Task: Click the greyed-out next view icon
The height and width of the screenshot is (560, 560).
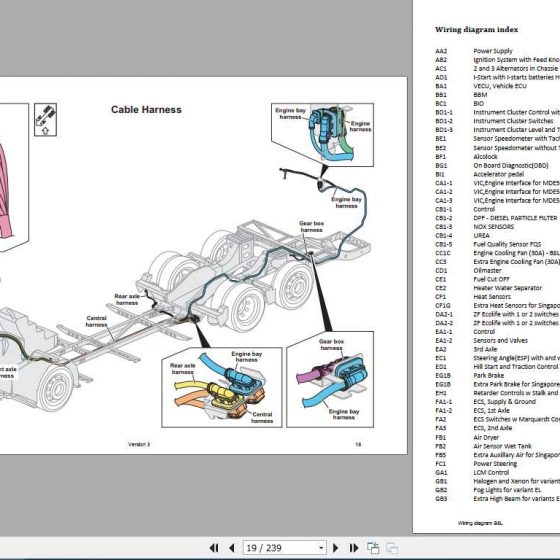Action: click(x=392, y=548)
